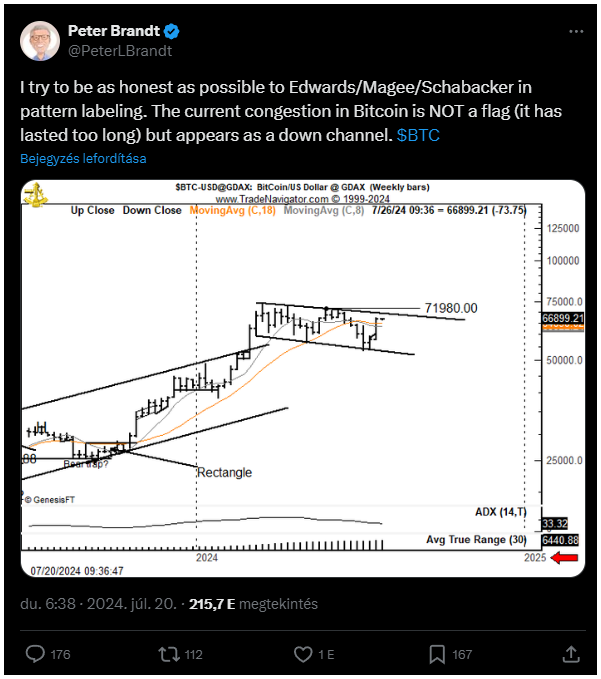The height and width of the screenshot is (679, 601).
Task: Click the 167 bookmarks count
Action: point(462,654)
